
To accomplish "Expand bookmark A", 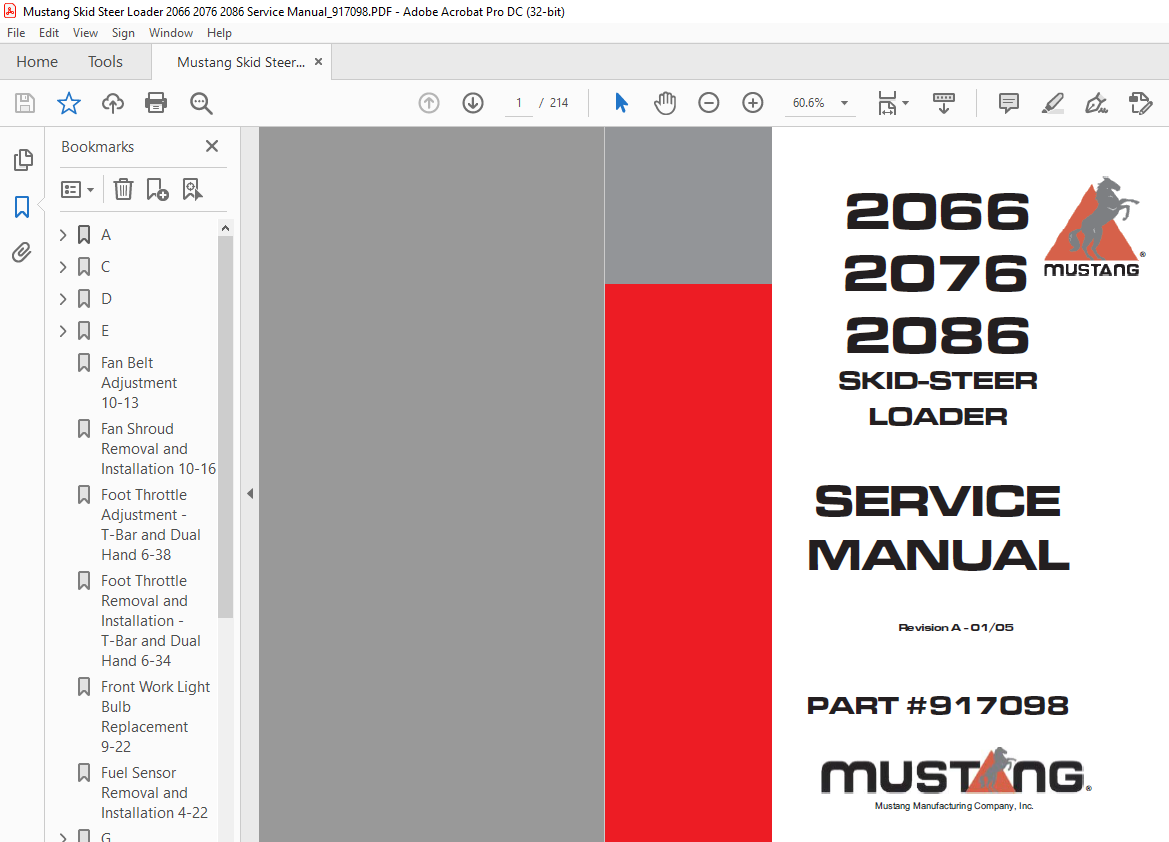I will click(x=63, y=235).
